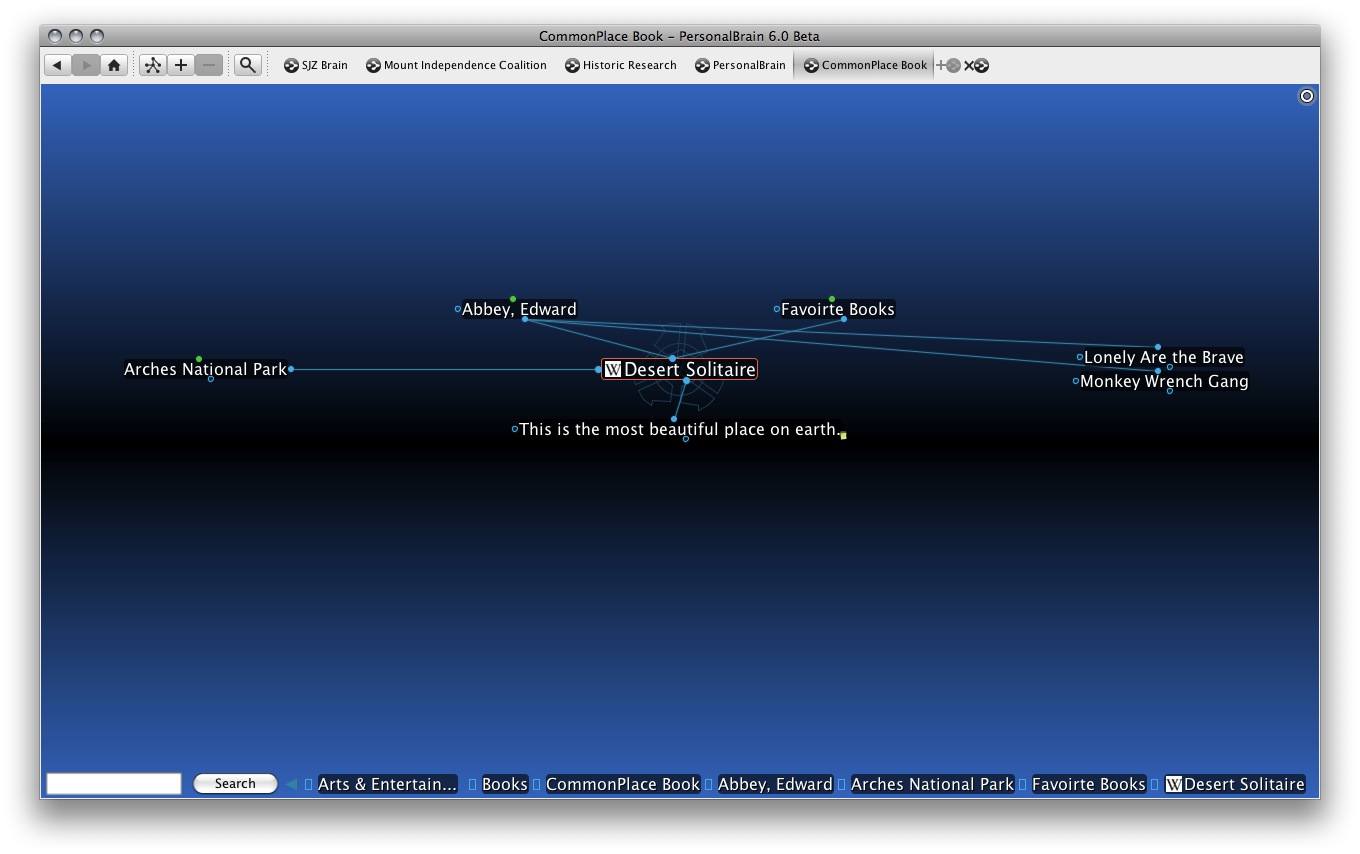Click the child gate below Monkey Wrench Gang

point(1169,391)
